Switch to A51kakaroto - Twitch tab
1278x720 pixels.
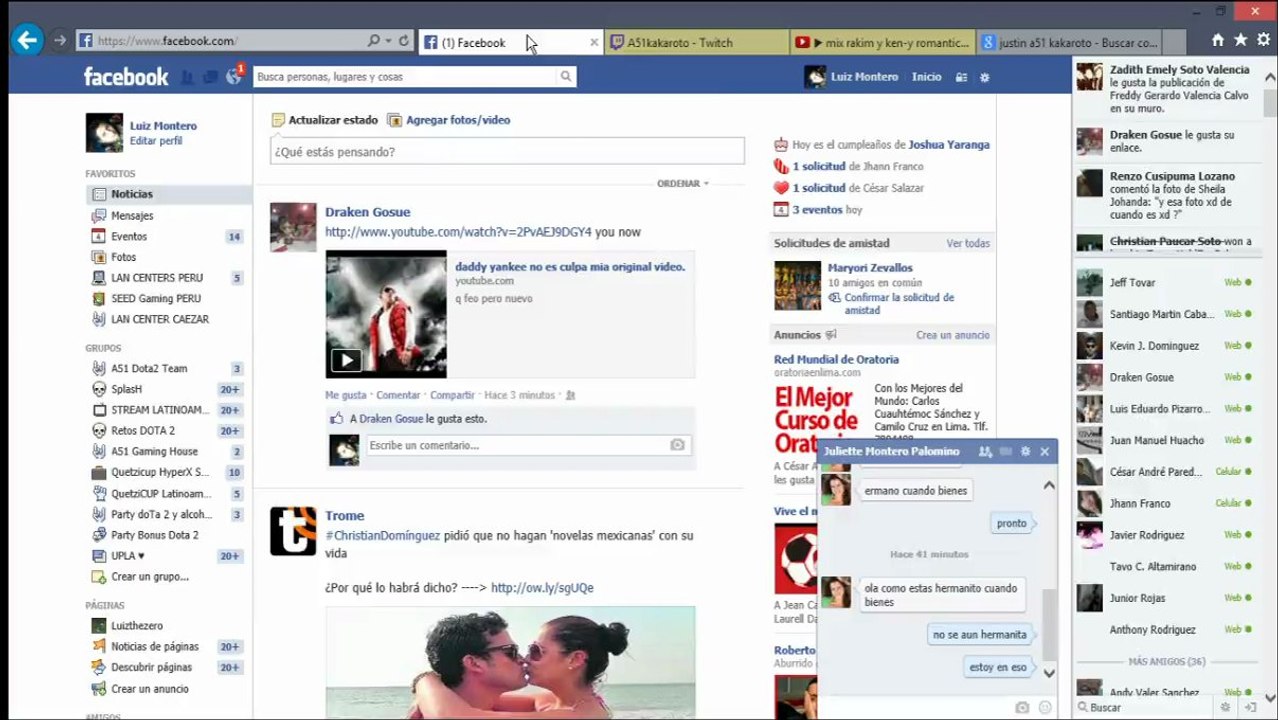point(695,42)
